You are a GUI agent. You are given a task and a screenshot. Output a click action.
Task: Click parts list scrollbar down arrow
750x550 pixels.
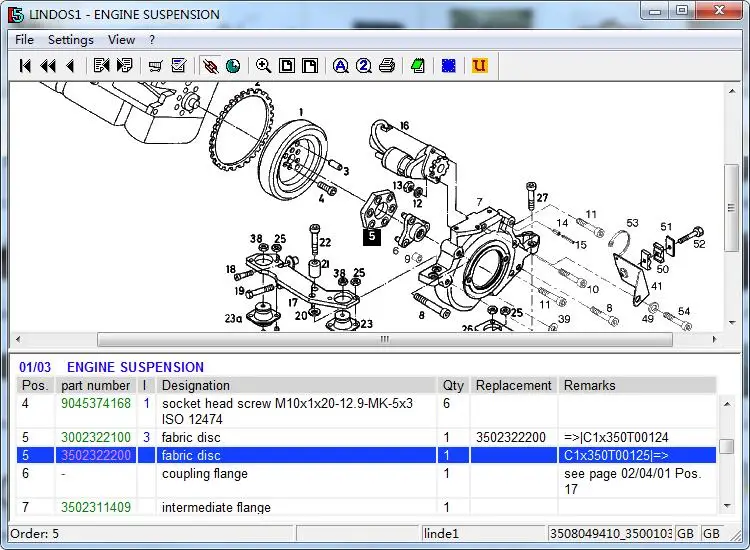point(727,506)
